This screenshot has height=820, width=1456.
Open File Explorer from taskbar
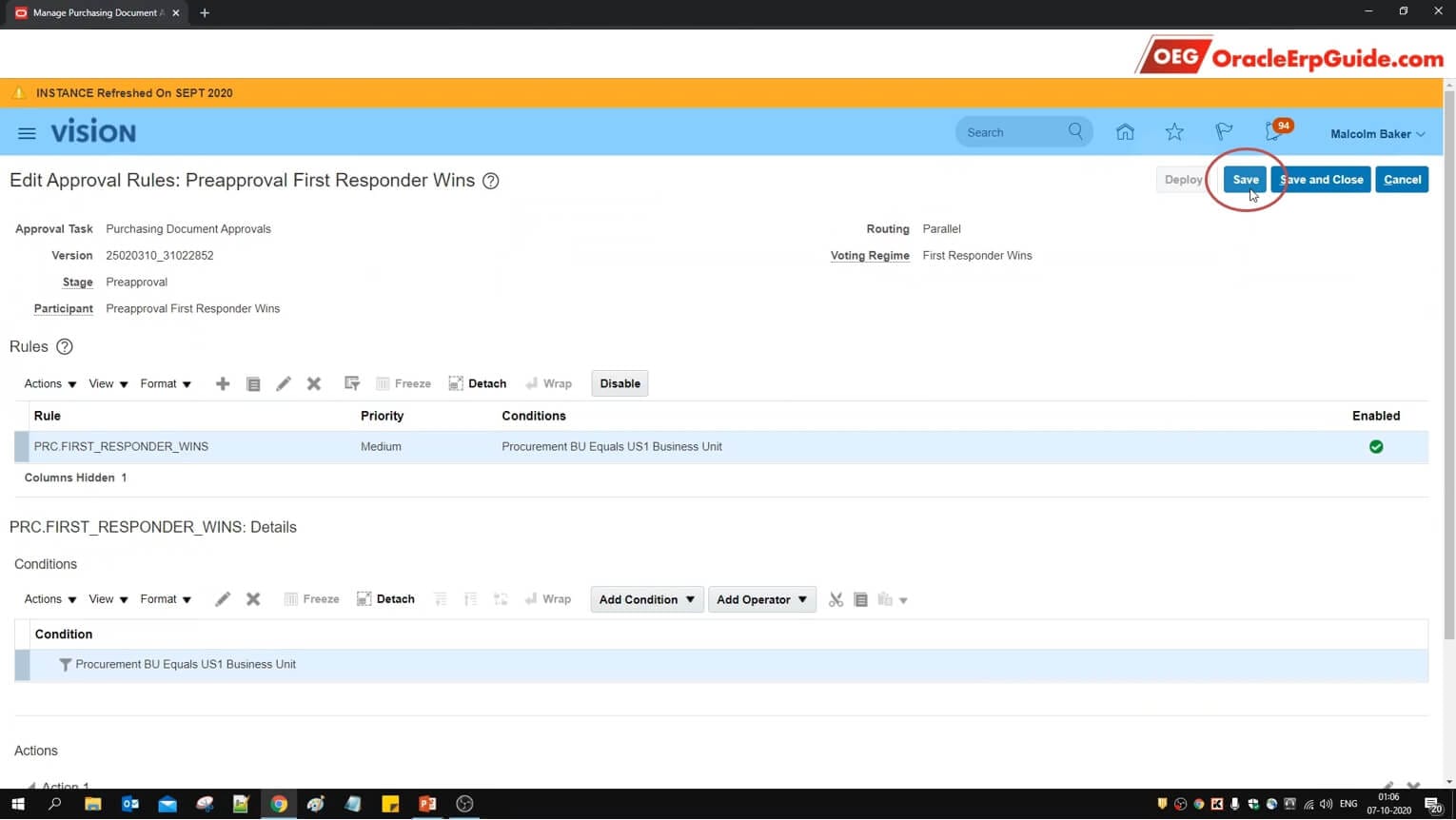92,804
